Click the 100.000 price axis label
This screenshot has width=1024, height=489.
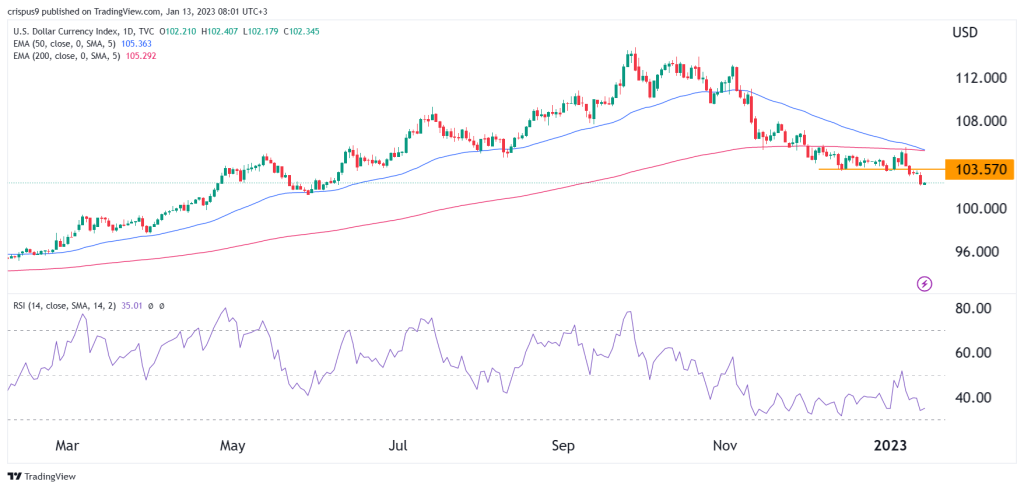[x=981, y=209]
